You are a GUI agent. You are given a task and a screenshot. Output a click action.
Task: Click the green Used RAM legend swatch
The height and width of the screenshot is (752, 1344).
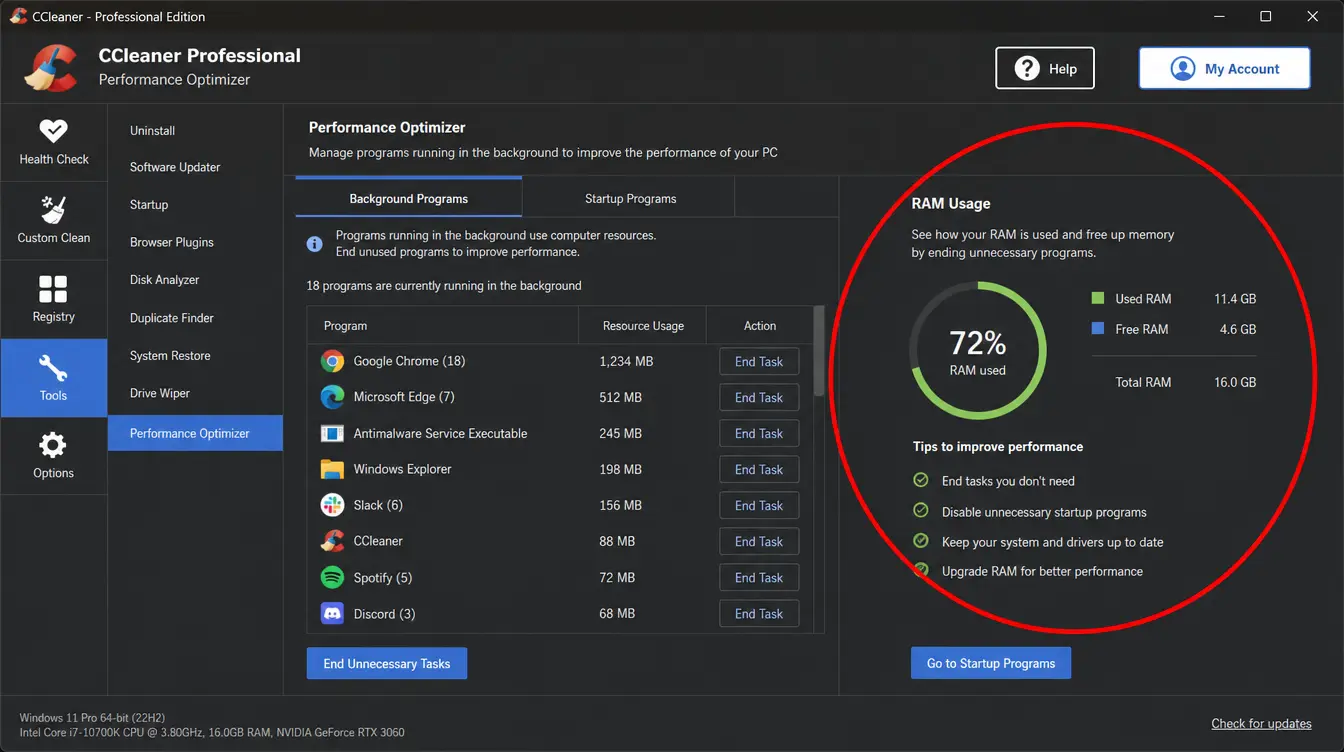(x=1098, y=298)
